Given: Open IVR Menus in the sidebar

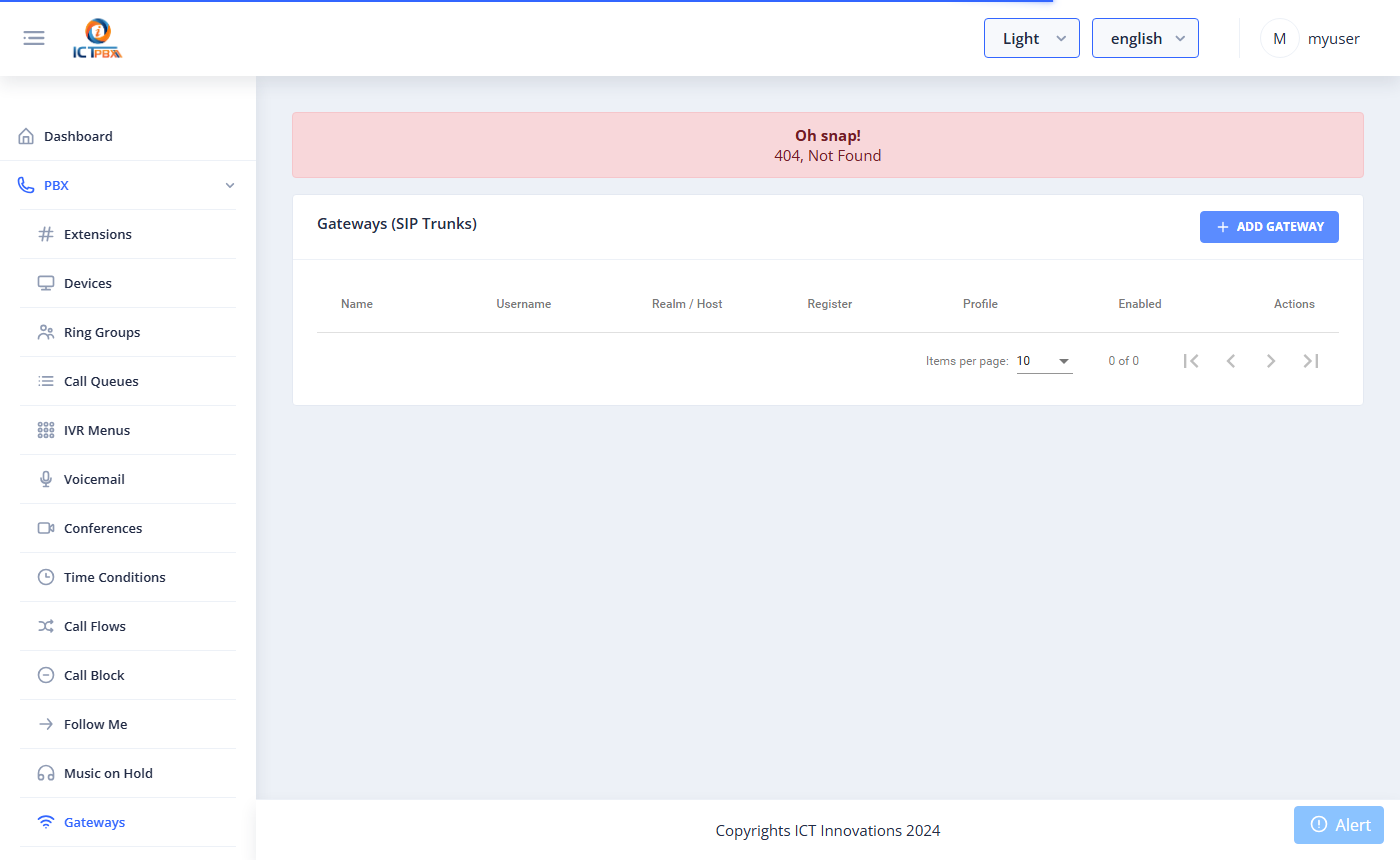Looking at the screenshot, I should [128, 430].
